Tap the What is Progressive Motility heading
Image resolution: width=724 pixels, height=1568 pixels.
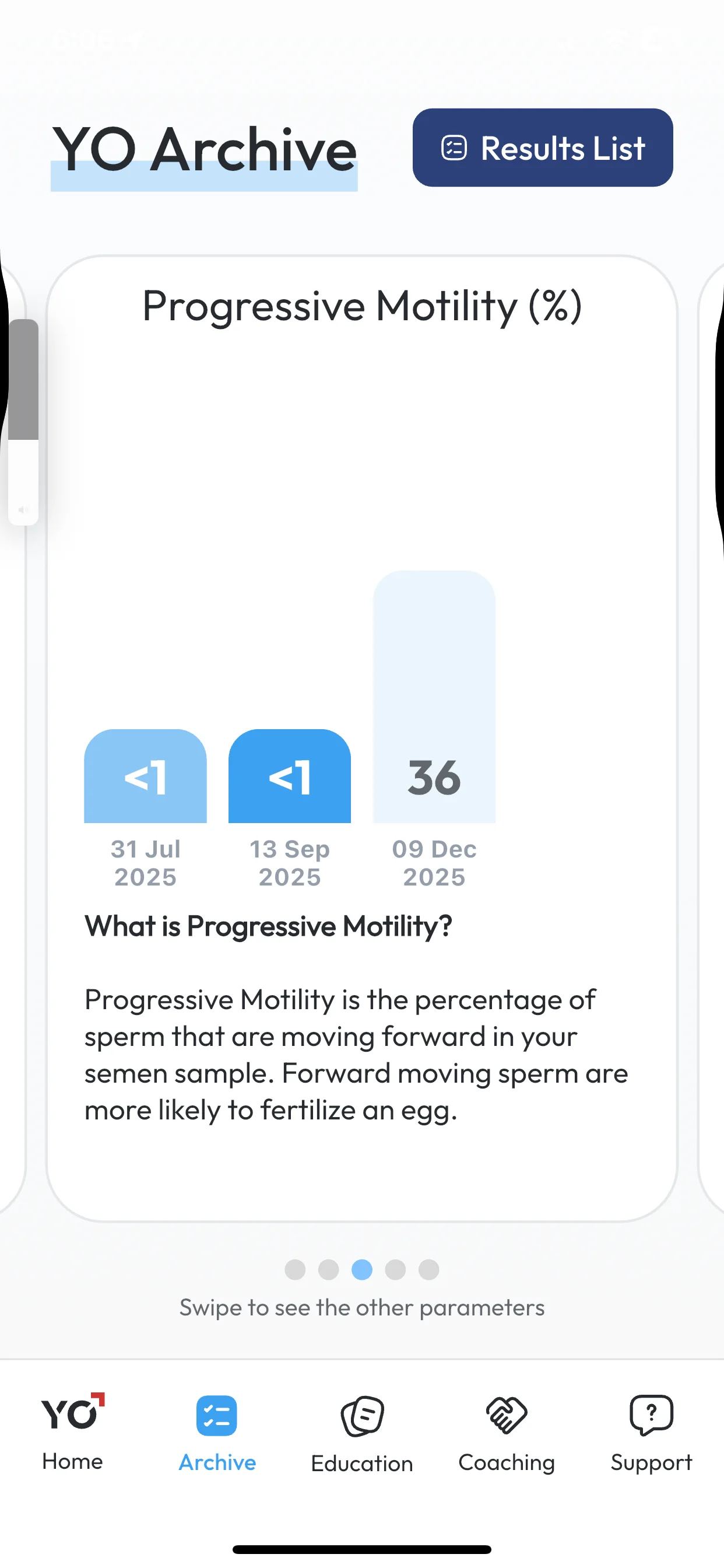268,926
